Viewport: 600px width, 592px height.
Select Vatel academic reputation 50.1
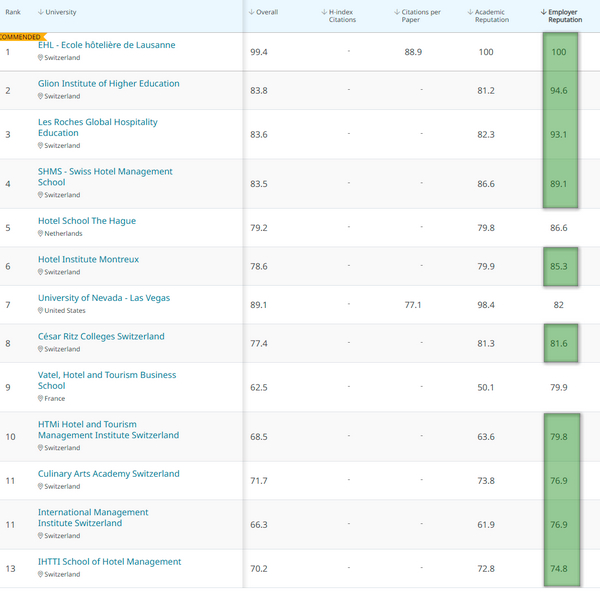click(x=486, y=388)
